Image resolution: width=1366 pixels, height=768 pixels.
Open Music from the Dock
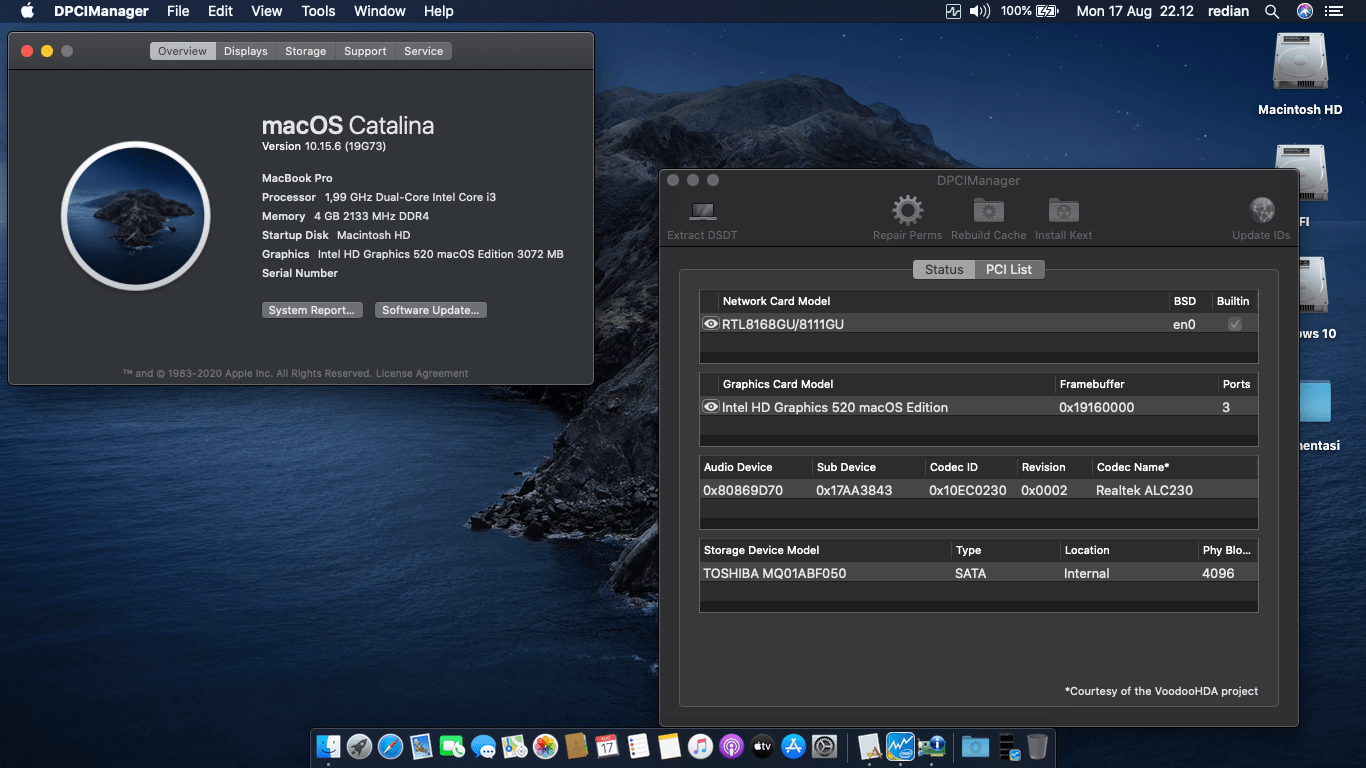[x=700, y=746]
